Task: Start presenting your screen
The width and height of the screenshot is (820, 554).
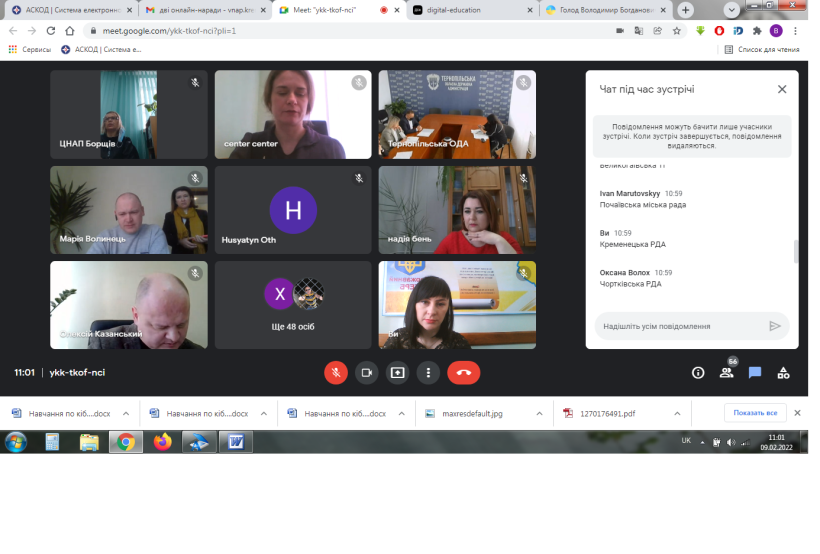Action: tap(397, 373)
